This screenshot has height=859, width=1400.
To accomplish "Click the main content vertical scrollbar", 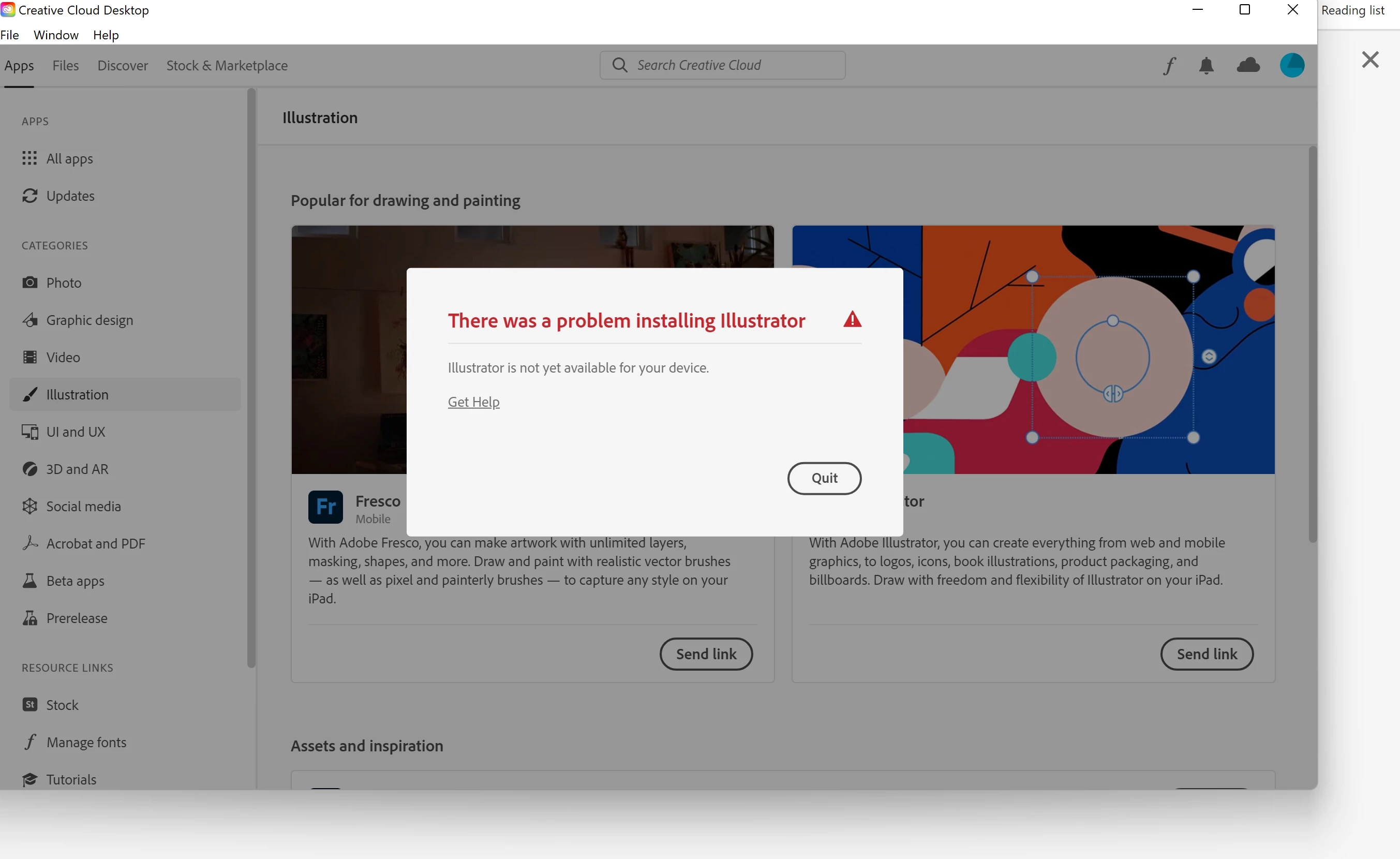I will click(x=1312, y=344).
